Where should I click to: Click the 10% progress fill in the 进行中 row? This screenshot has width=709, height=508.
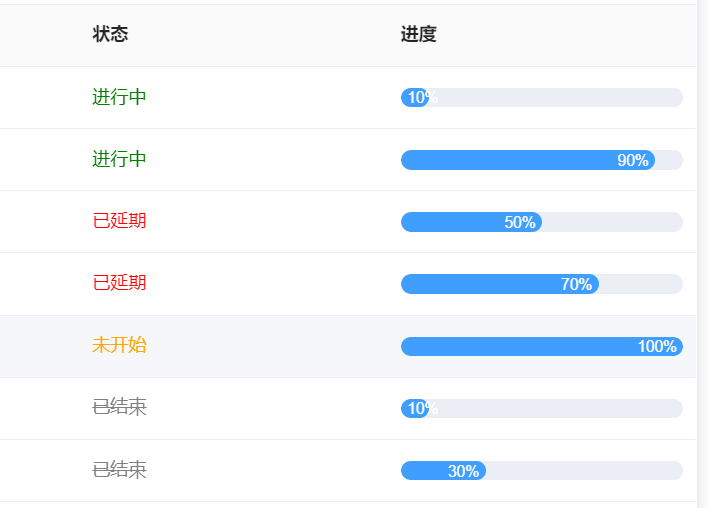tap(415, 98)
